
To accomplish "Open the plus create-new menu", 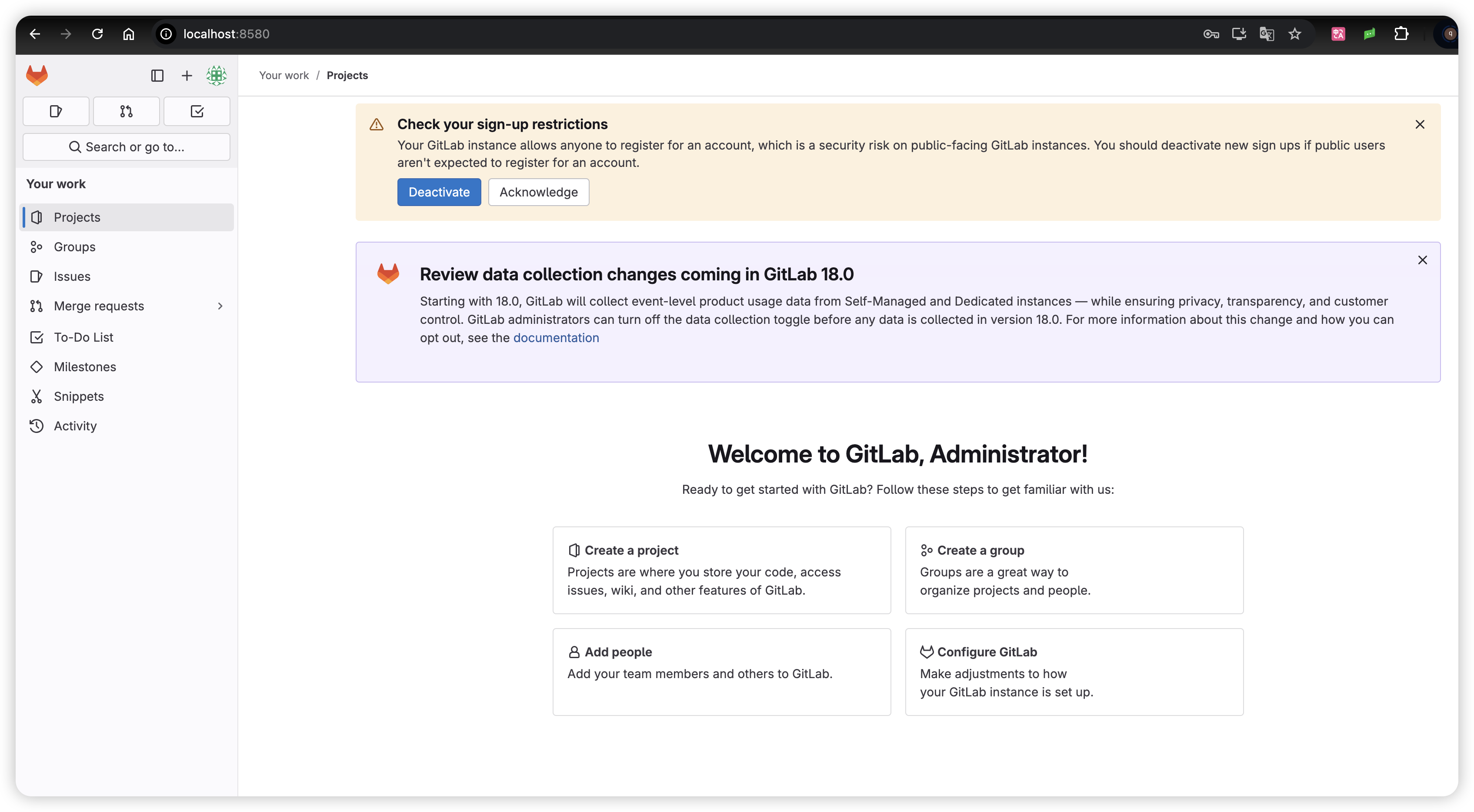I will click(x=187, y=76).
